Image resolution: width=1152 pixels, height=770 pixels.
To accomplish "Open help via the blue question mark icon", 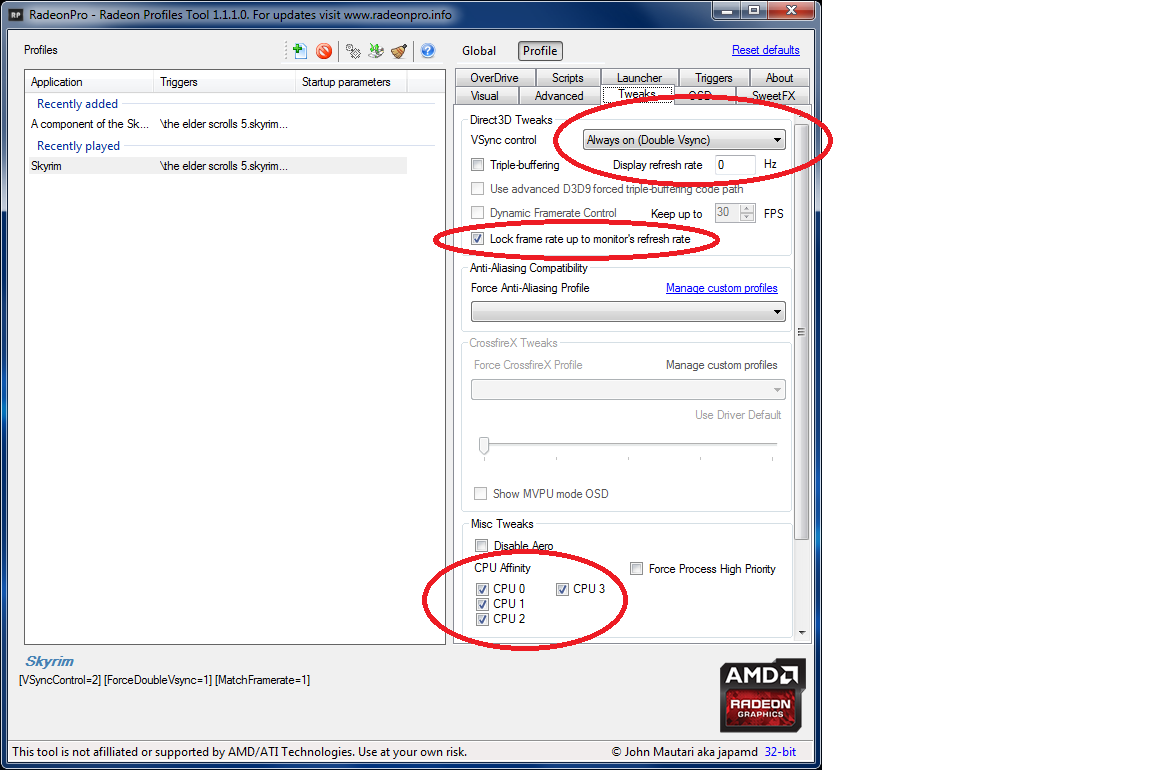I will tap(428, 51).
